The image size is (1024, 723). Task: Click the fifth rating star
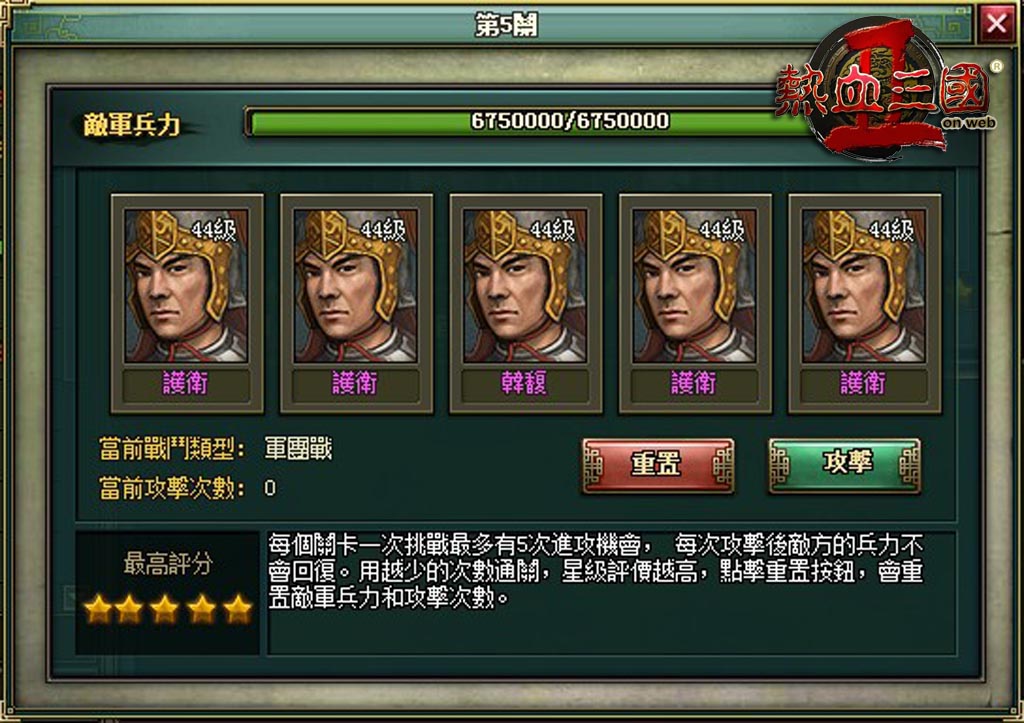[237, 609]
